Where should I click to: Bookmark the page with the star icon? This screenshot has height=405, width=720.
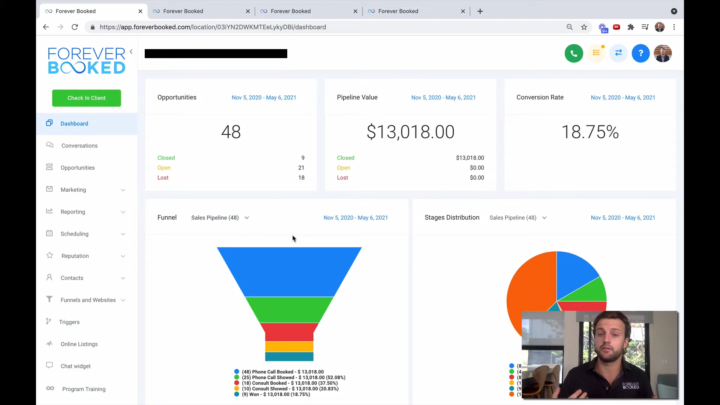[x=584, y=27]
